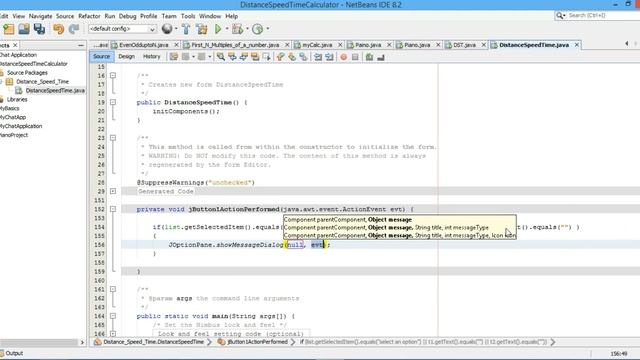Image resolution: width=640 pixels, height=360 pixels.
Task: Toggle Bookmark icon in editor toolbar
Action: [x=303, y=57]
